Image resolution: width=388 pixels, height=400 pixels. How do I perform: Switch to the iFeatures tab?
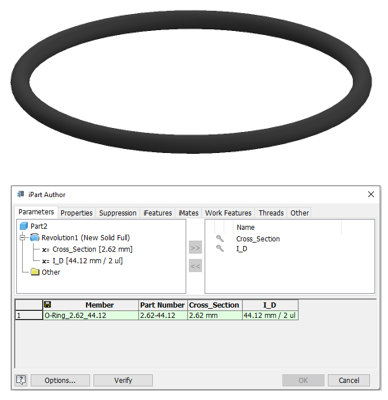click(157, 213)
